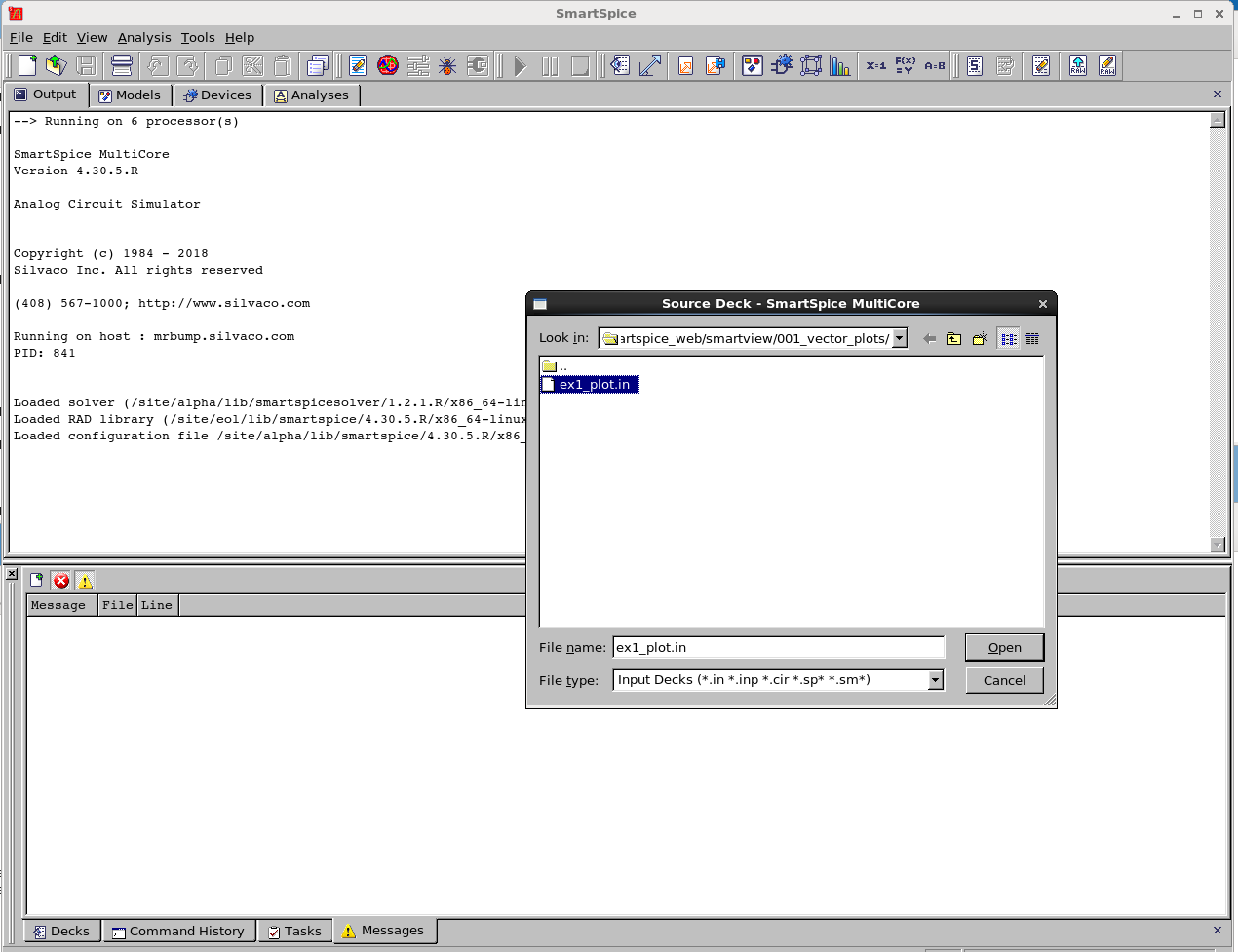Viewport: 1238px width, 952px height.
Task: Toggle the error filter in Messages panel
Action: pyautogui.click(x=61, y=581)
